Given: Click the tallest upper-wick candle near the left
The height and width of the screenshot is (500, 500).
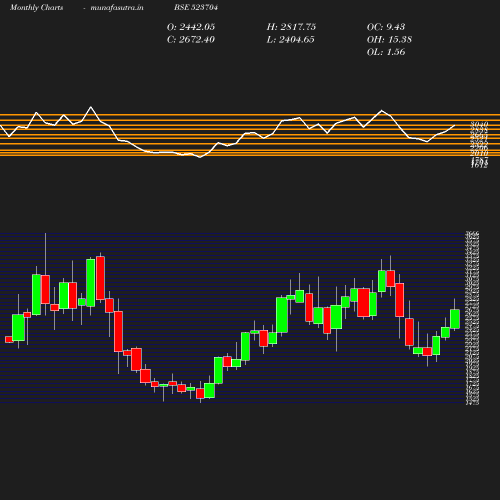Looking at the screenshot, I should [x=46, y=289].
